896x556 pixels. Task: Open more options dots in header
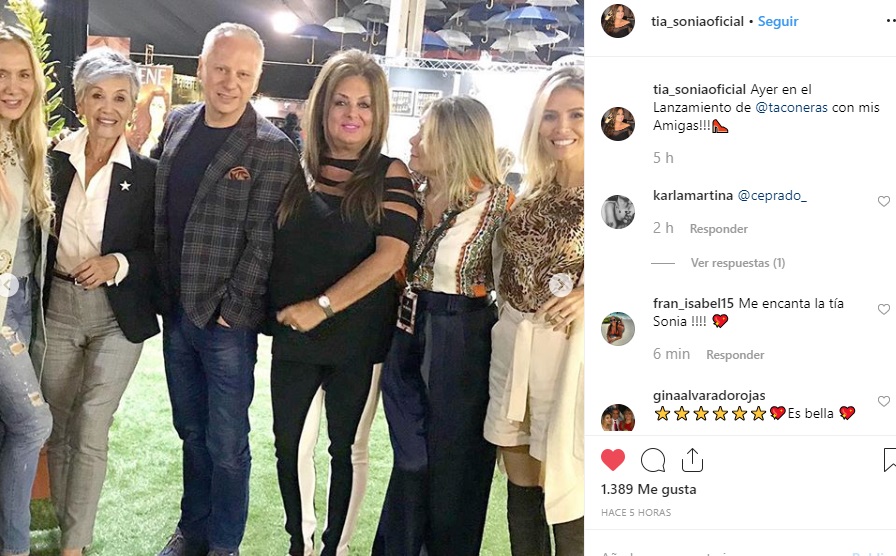point(891,21)
